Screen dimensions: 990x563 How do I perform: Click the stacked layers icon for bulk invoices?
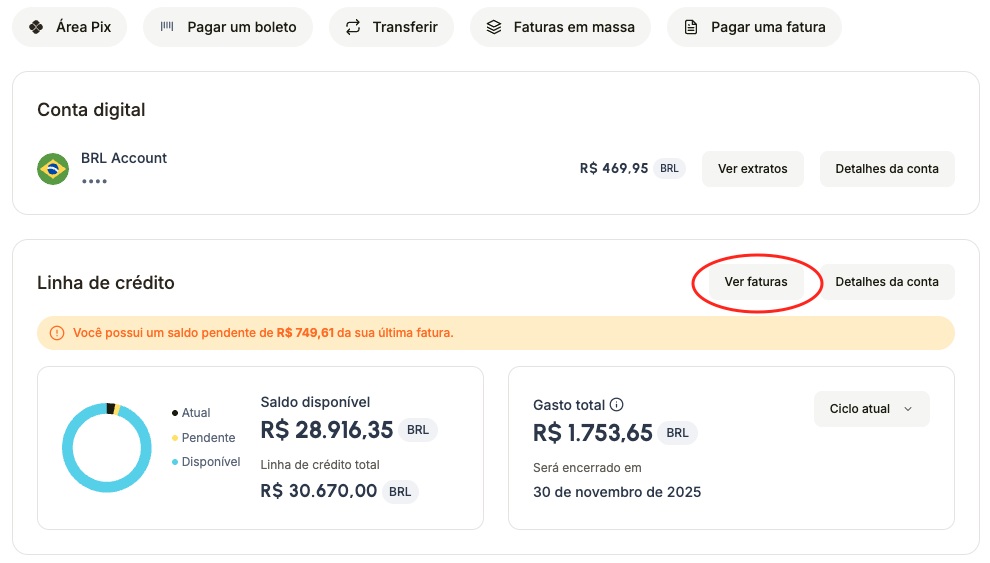pyautogui.click(x=494, y=27)
